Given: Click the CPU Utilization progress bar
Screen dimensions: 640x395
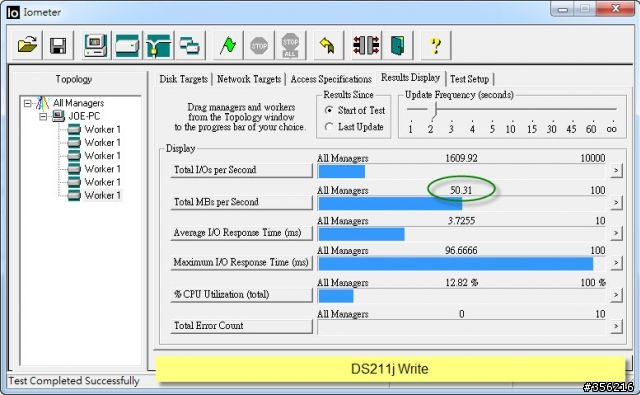Looking at the screenshot, I should click(x=462, y=296).
